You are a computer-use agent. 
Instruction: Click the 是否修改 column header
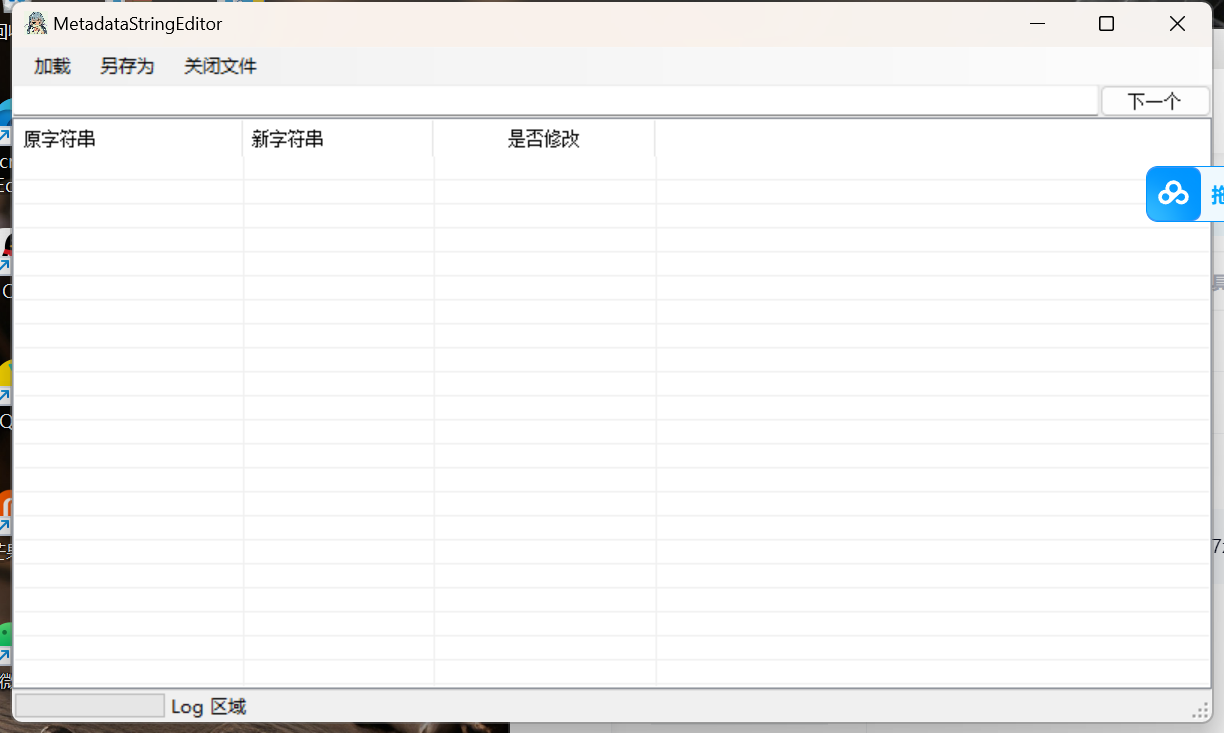[x=544, y=139]
